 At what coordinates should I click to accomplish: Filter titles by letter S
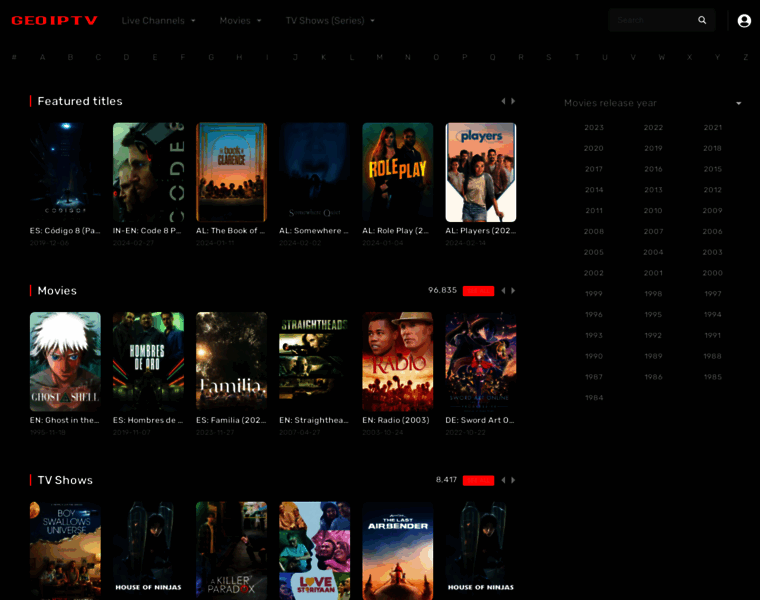tap(549, 57)
